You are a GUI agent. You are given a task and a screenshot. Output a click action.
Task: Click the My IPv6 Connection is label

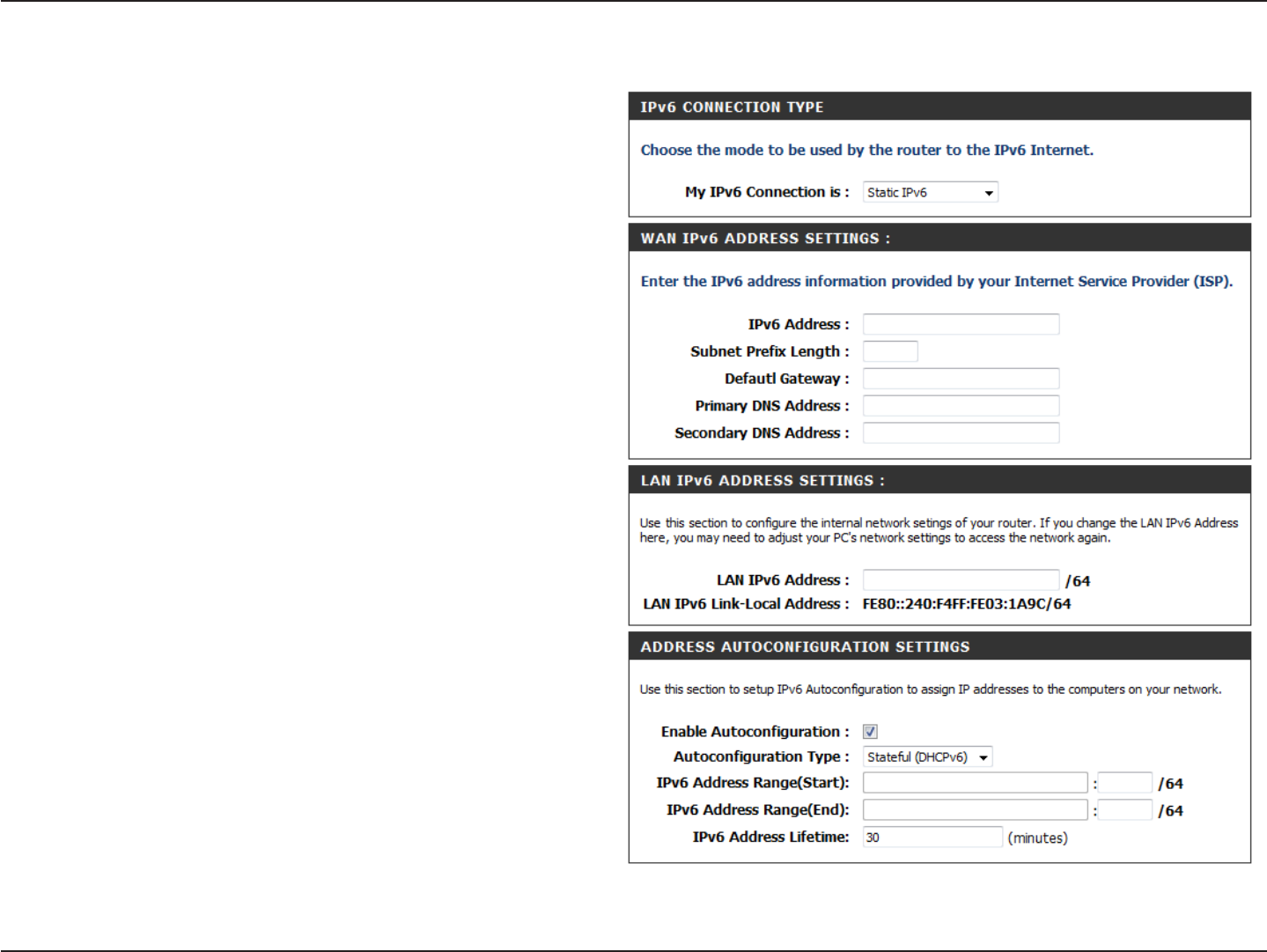(767, 192)
